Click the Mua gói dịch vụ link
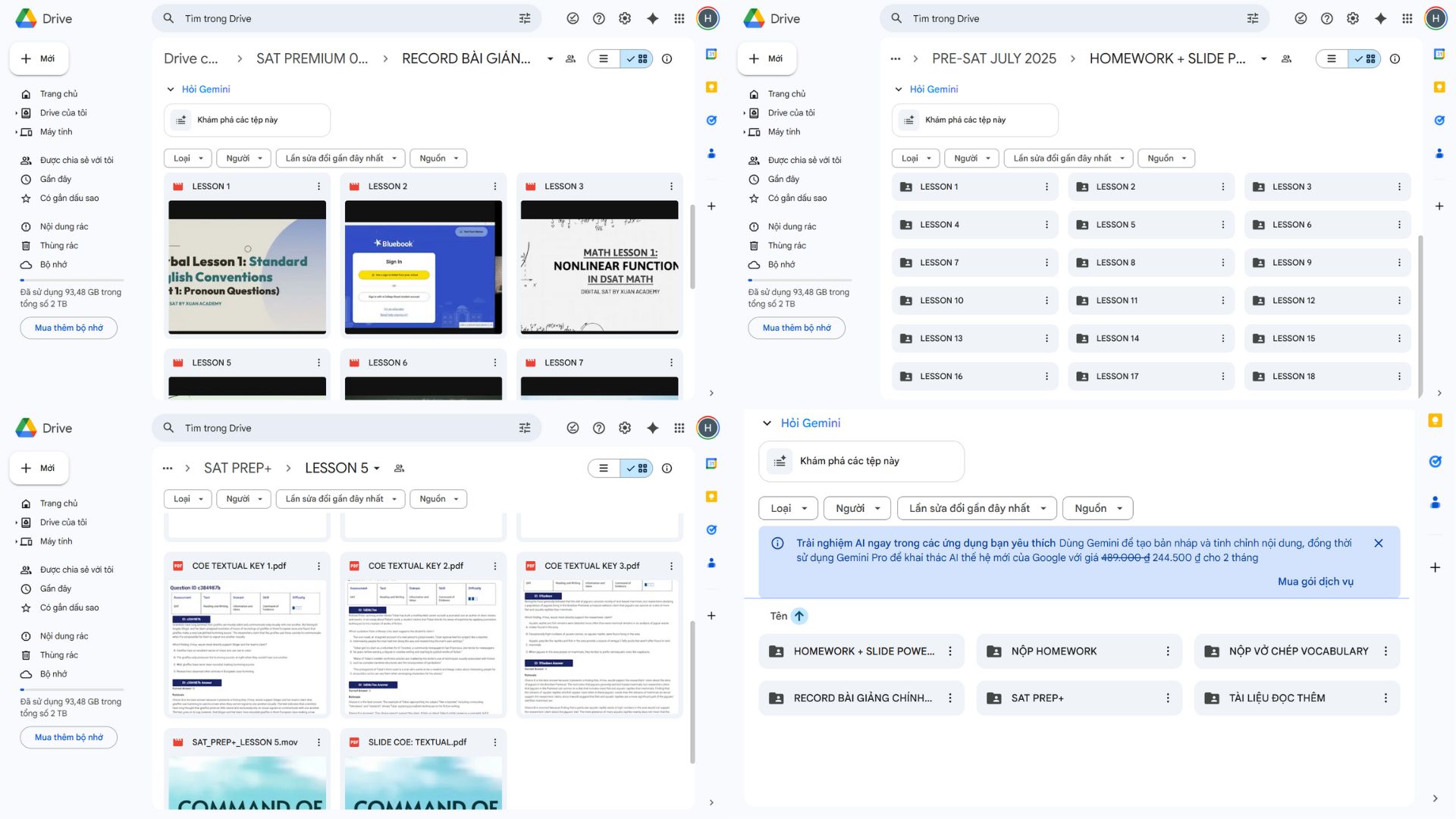The height and width of the screenshot is (819, 1456). point(1315,582)
